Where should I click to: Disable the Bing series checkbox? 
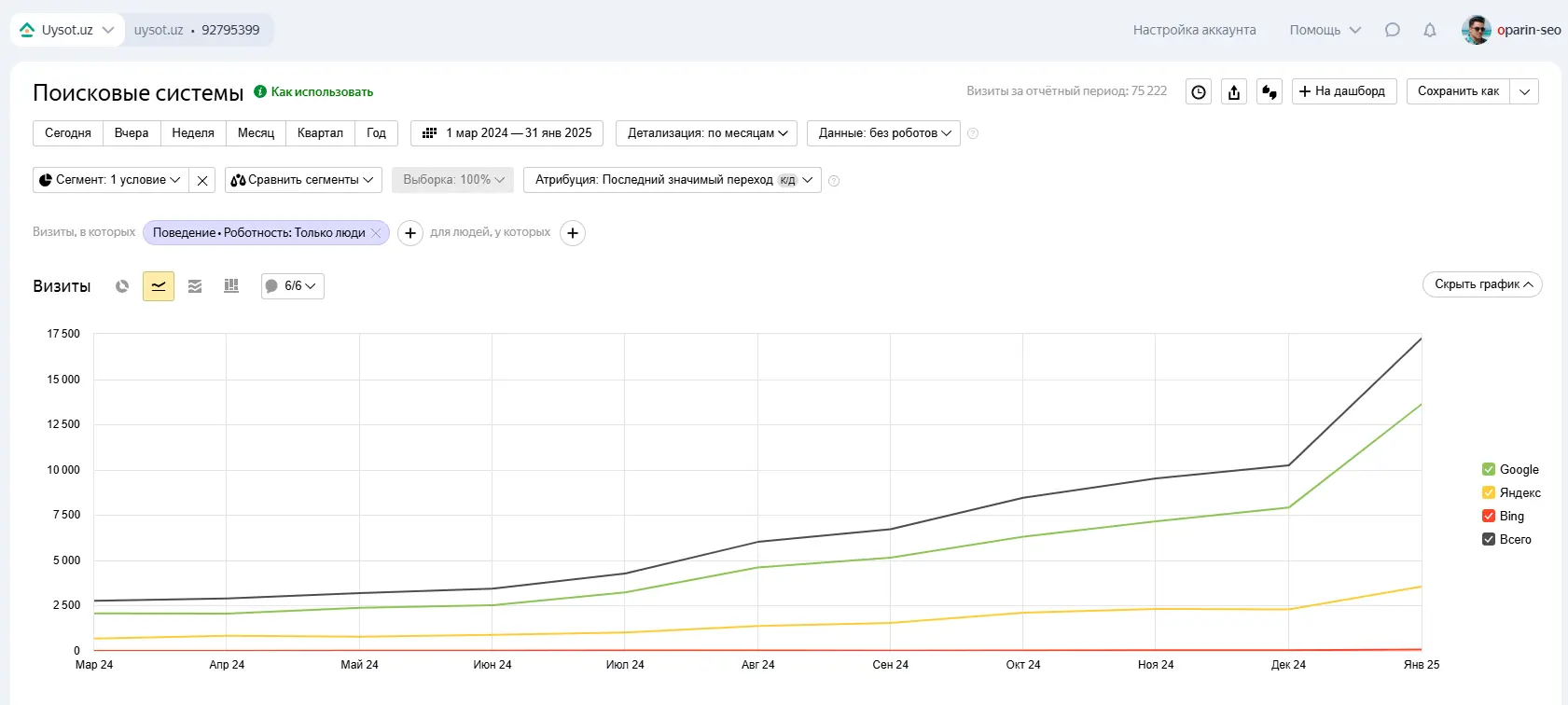coord(1489,517)
